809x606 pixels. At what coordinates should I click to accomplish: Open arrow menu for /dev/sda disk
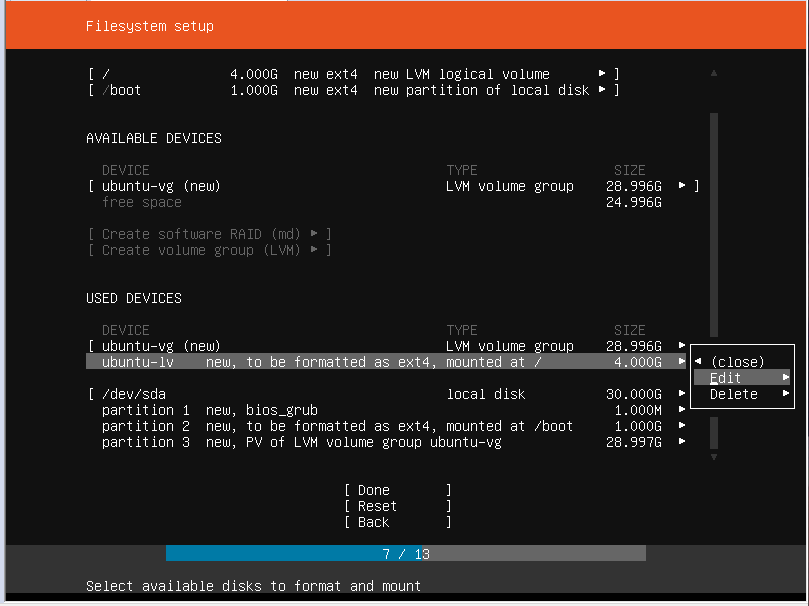682,394
